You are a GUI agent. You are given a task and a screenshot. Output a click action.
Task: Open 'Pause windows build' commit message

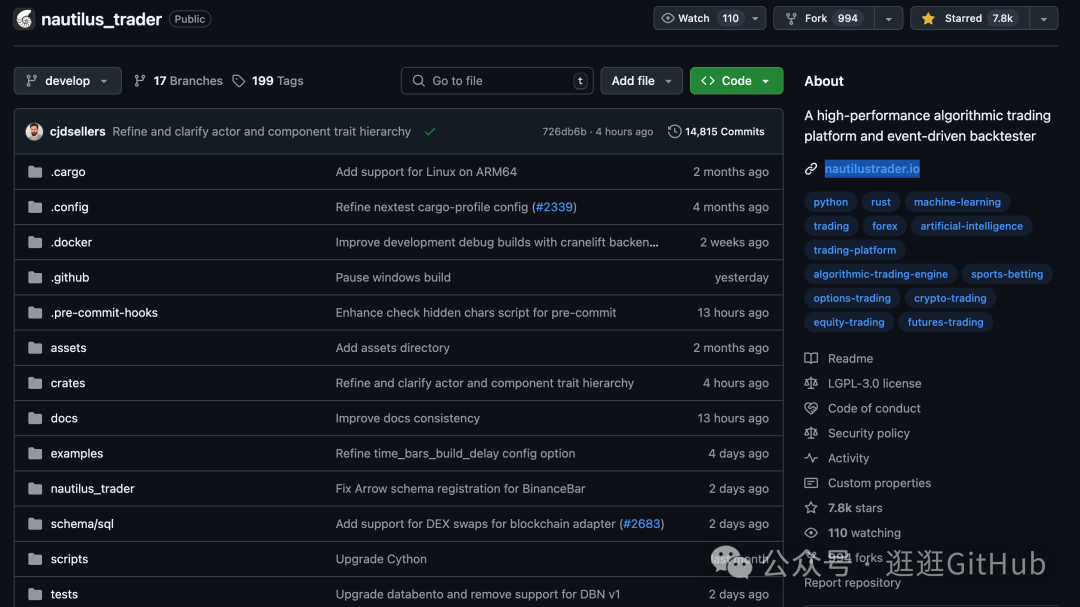(393, 277)
